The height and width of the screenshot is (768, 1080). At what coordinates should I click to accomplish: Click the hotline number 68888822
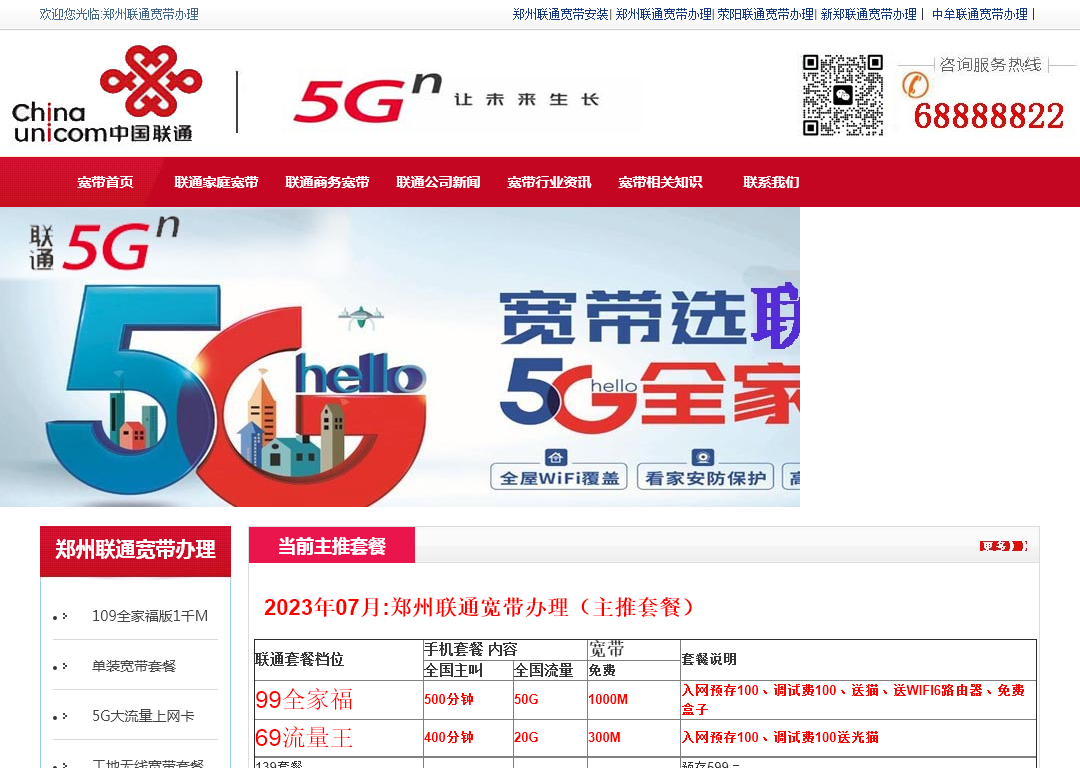point(989,116)
